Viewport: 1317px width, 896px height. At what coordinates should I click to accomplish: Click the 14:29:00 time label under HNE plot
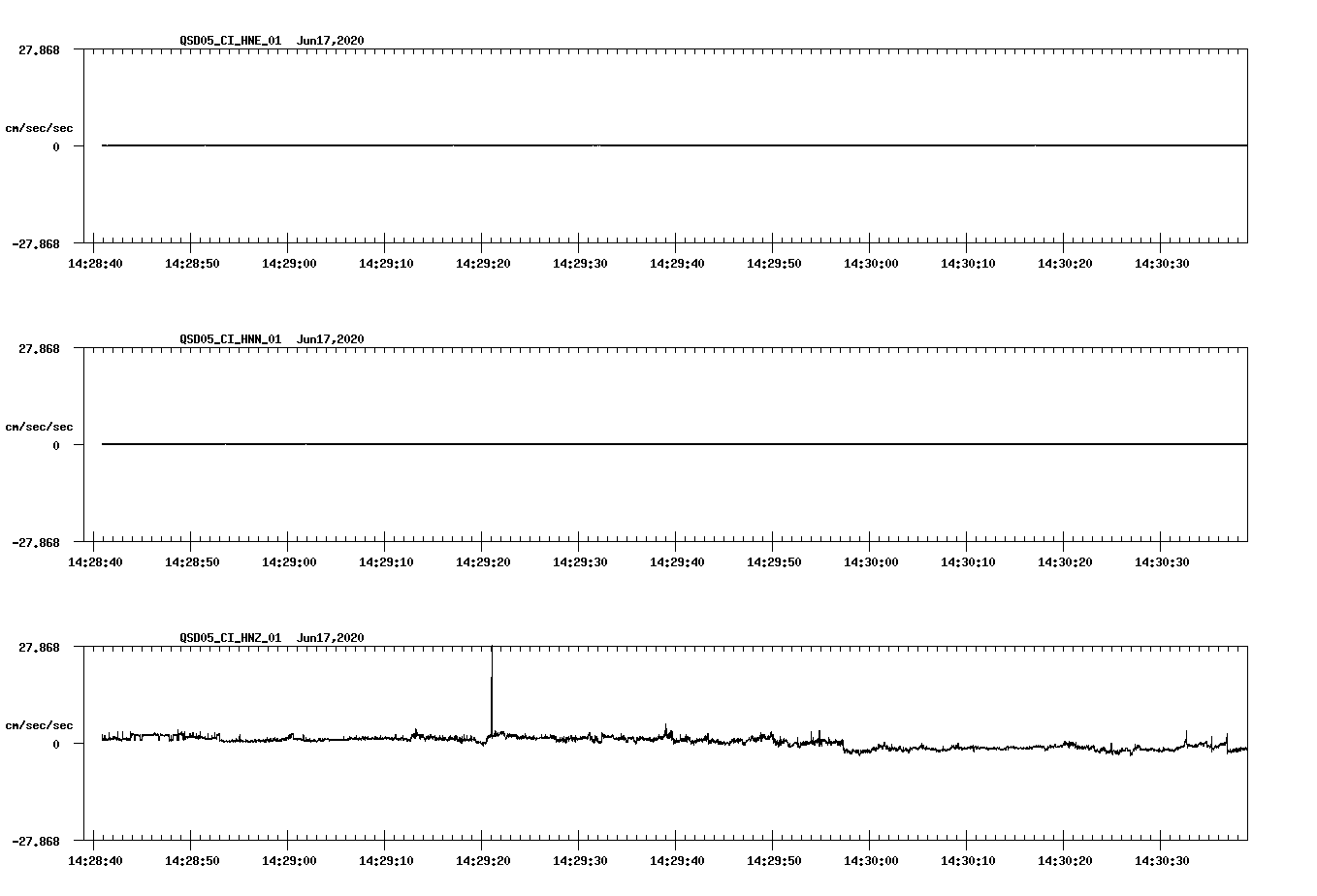point(289,264)
